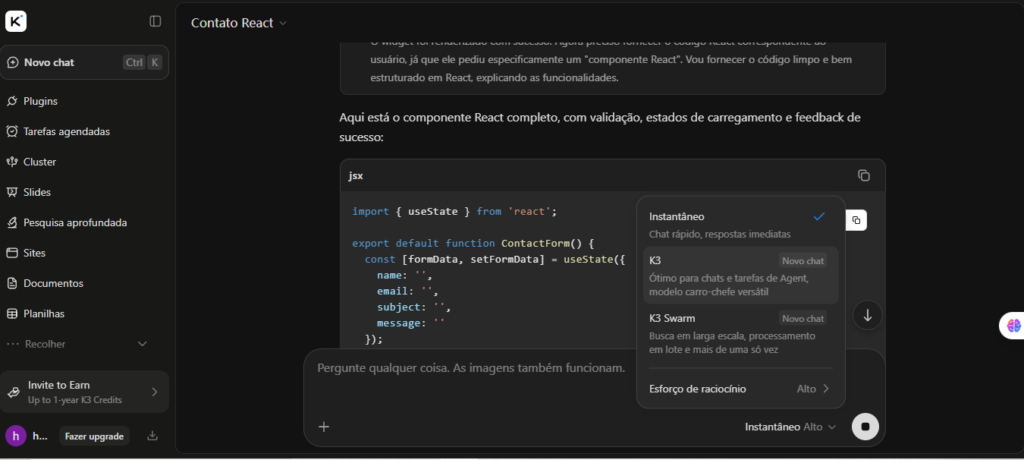Select the K3 Swarm model option

741,333
